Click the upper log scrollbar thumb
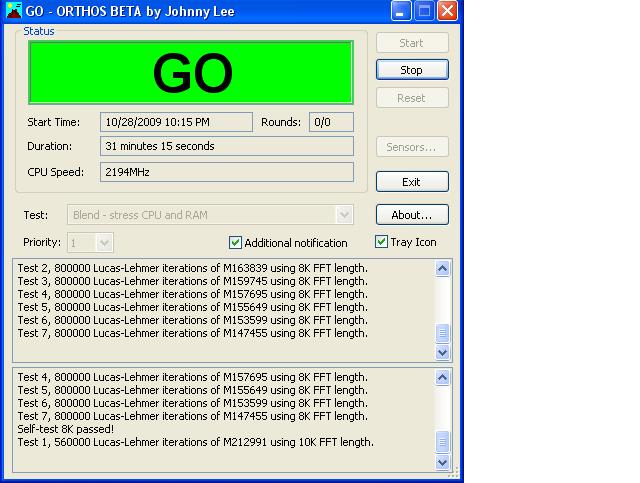Viewport: 640px width, 483px height. tap(442, 333)
